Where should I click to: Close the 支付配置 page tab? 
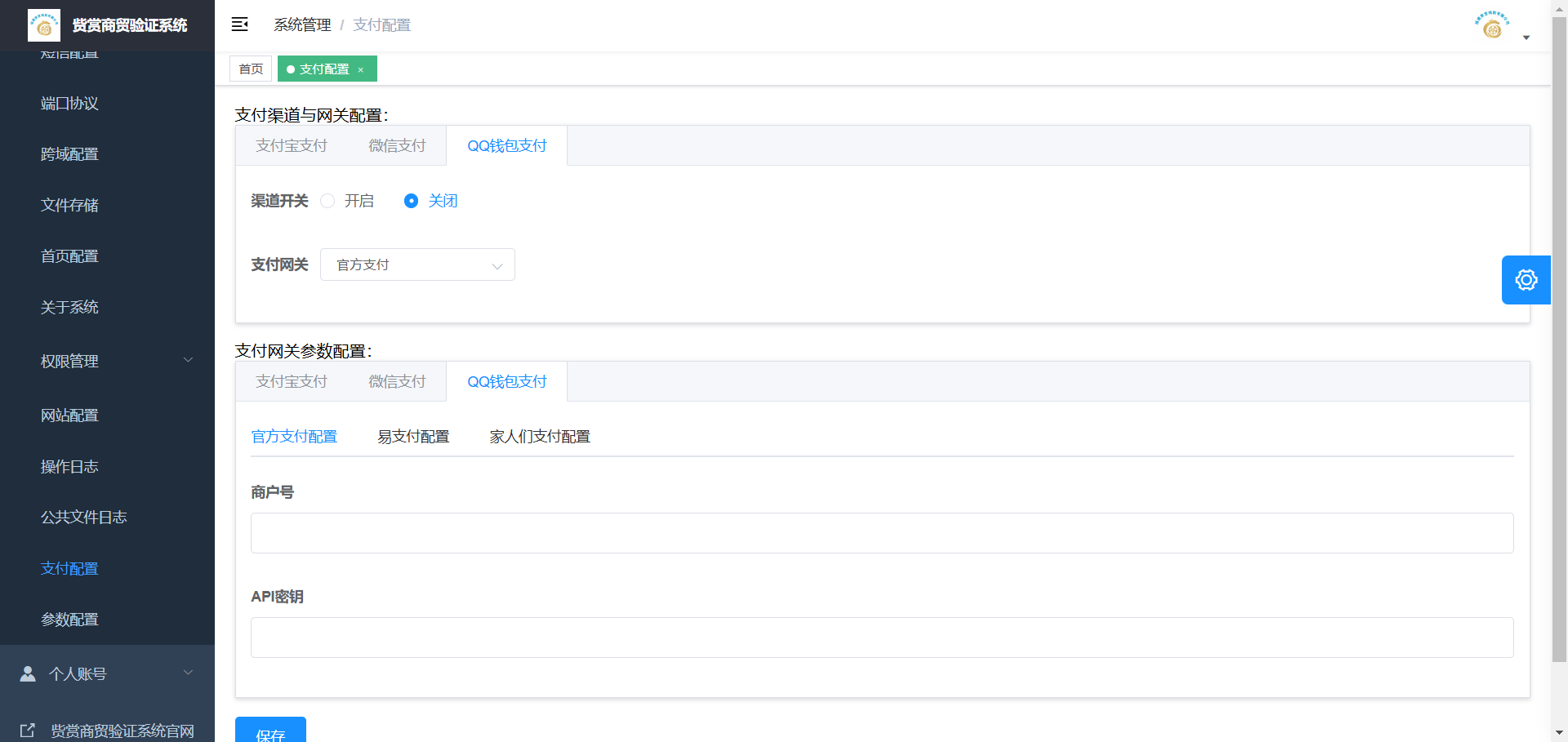(x=360, y=70)
